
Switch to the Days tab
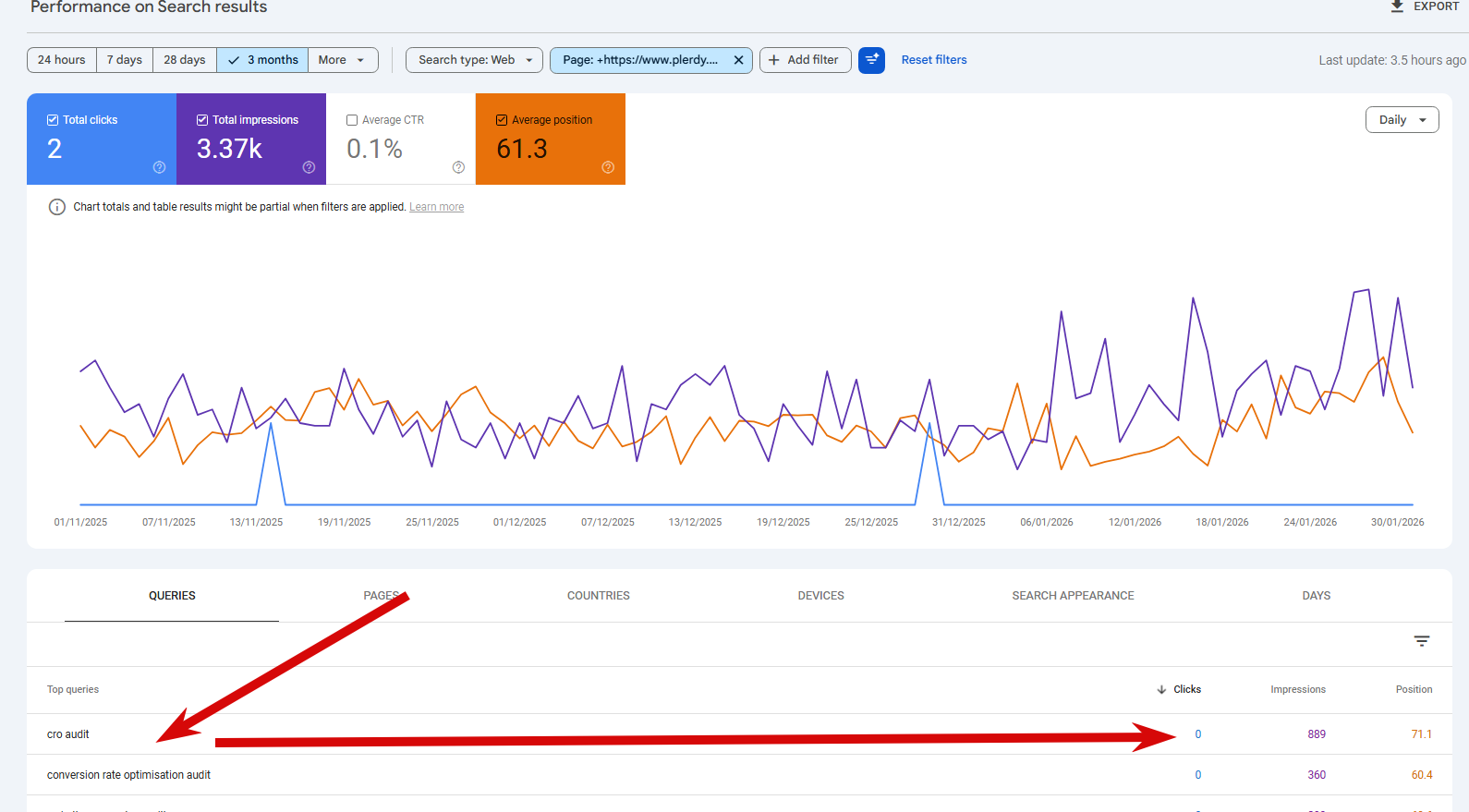[x=1317, y=596]
